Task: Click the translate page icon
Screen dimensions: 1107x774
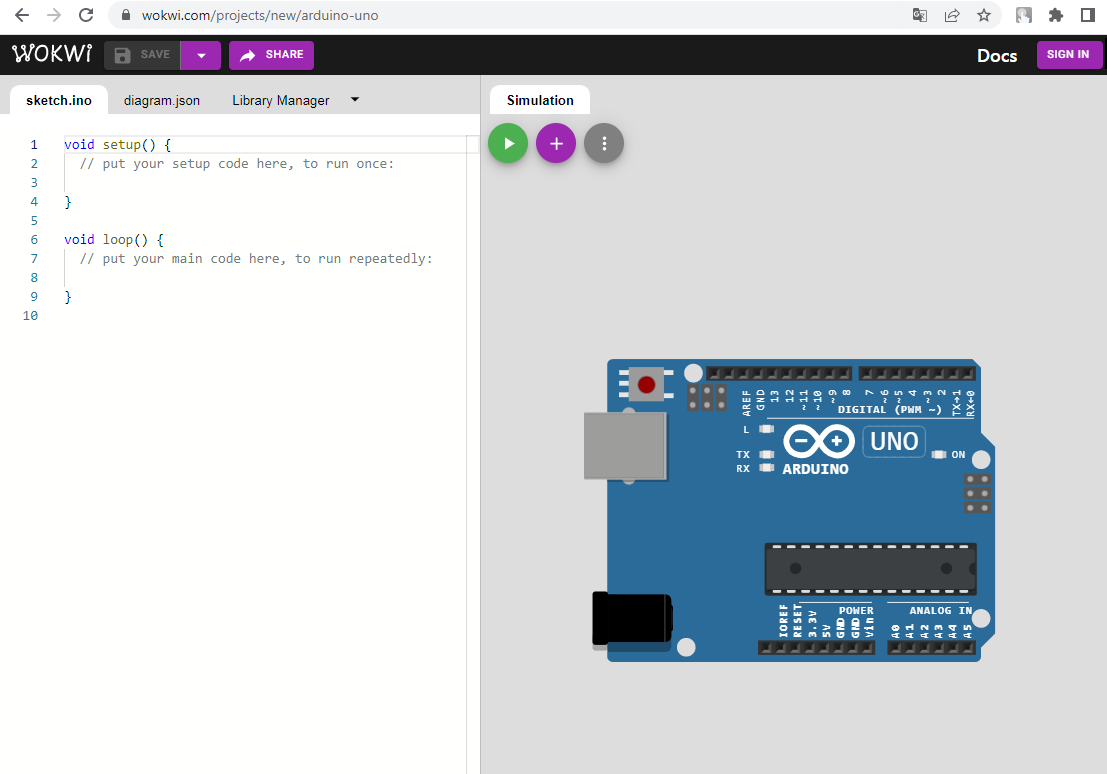Action: pos(920,15)
